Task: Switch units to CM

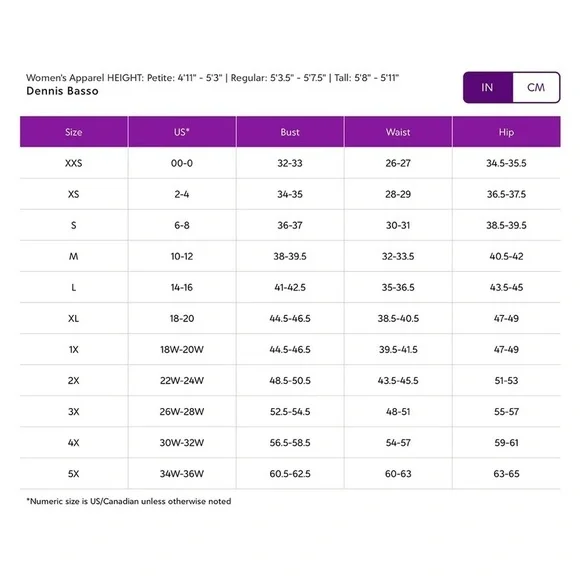Action: pos(536,87)
